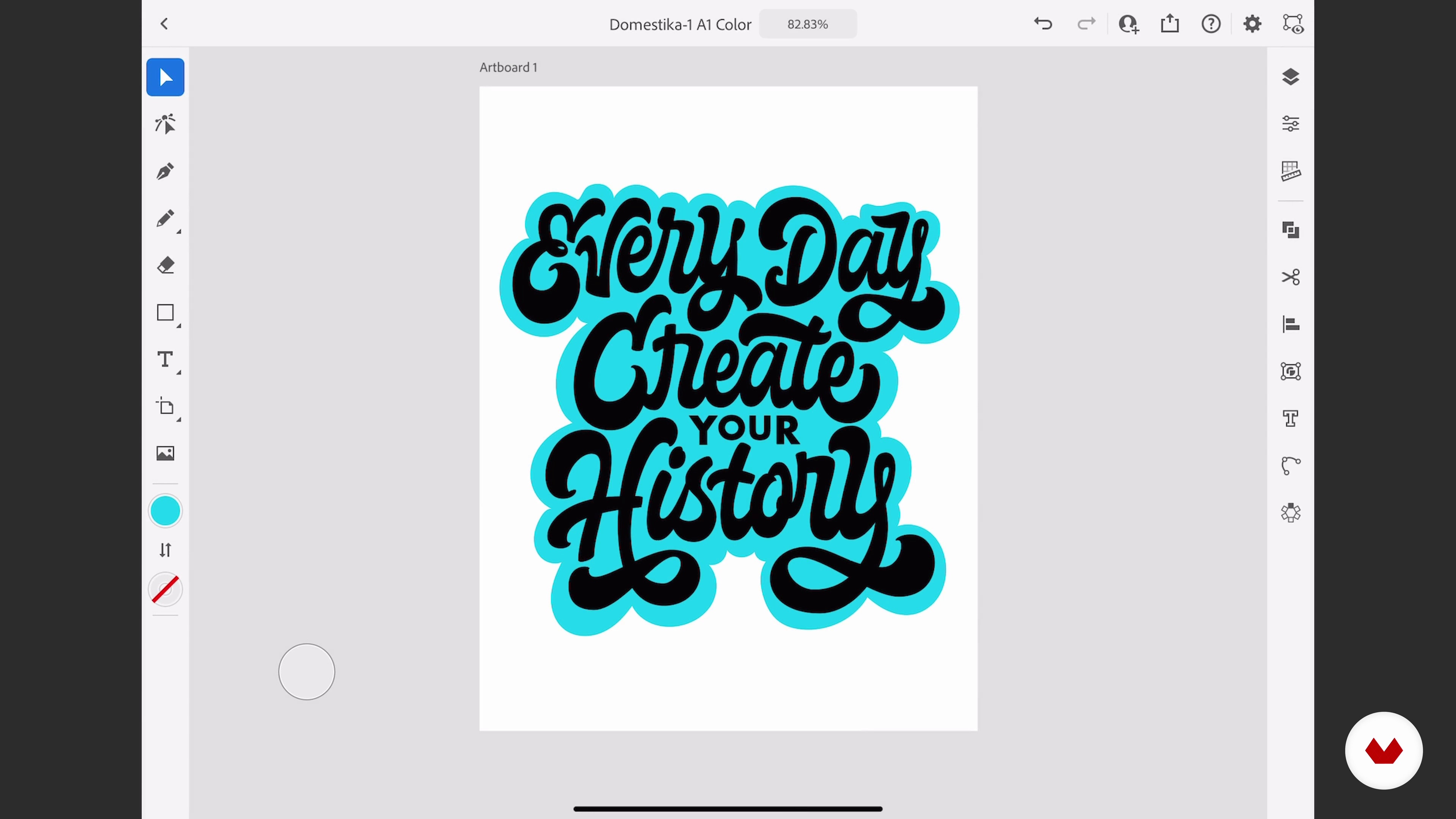Open the Object transform panel

(x=1290, y=371)
